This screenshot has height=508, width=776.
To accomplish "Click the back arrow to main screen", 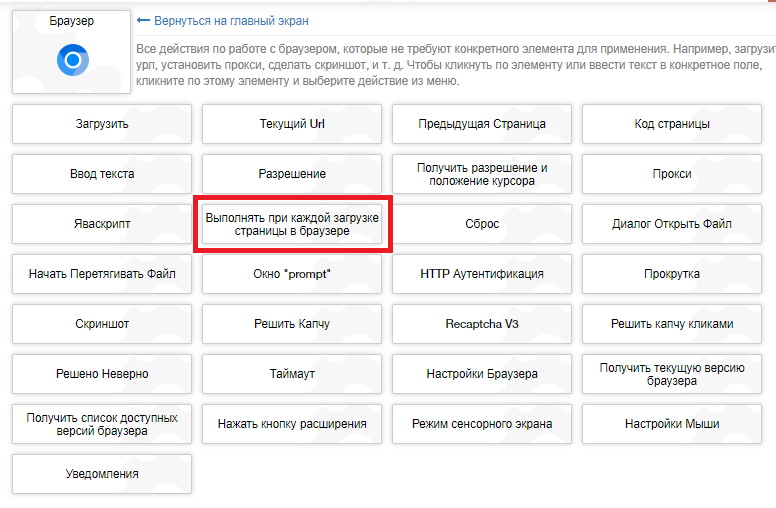I will [142, 21].
